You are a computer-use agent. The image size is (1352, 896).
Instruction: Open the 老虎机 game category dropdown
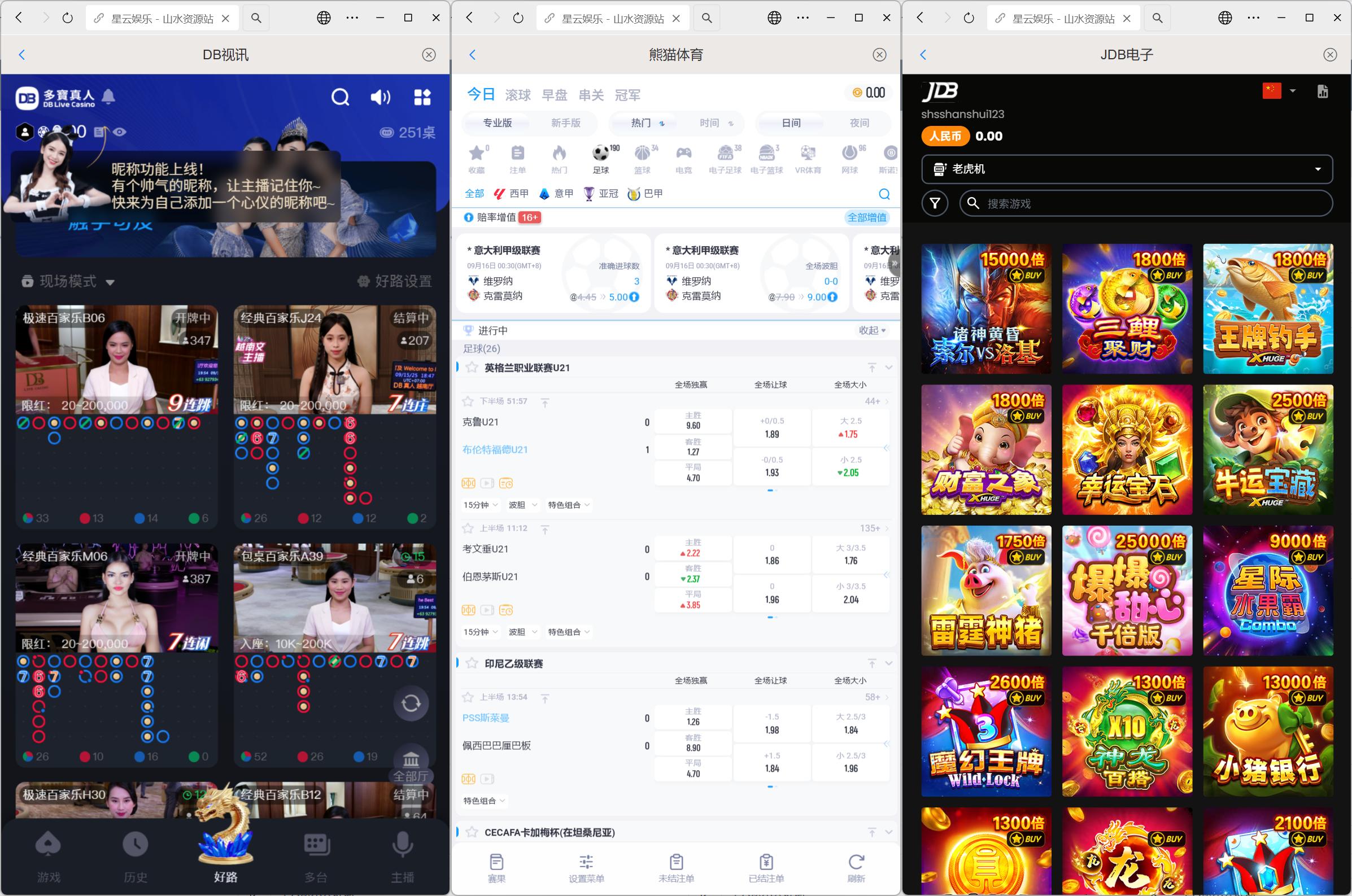[x=1127, y=169]
